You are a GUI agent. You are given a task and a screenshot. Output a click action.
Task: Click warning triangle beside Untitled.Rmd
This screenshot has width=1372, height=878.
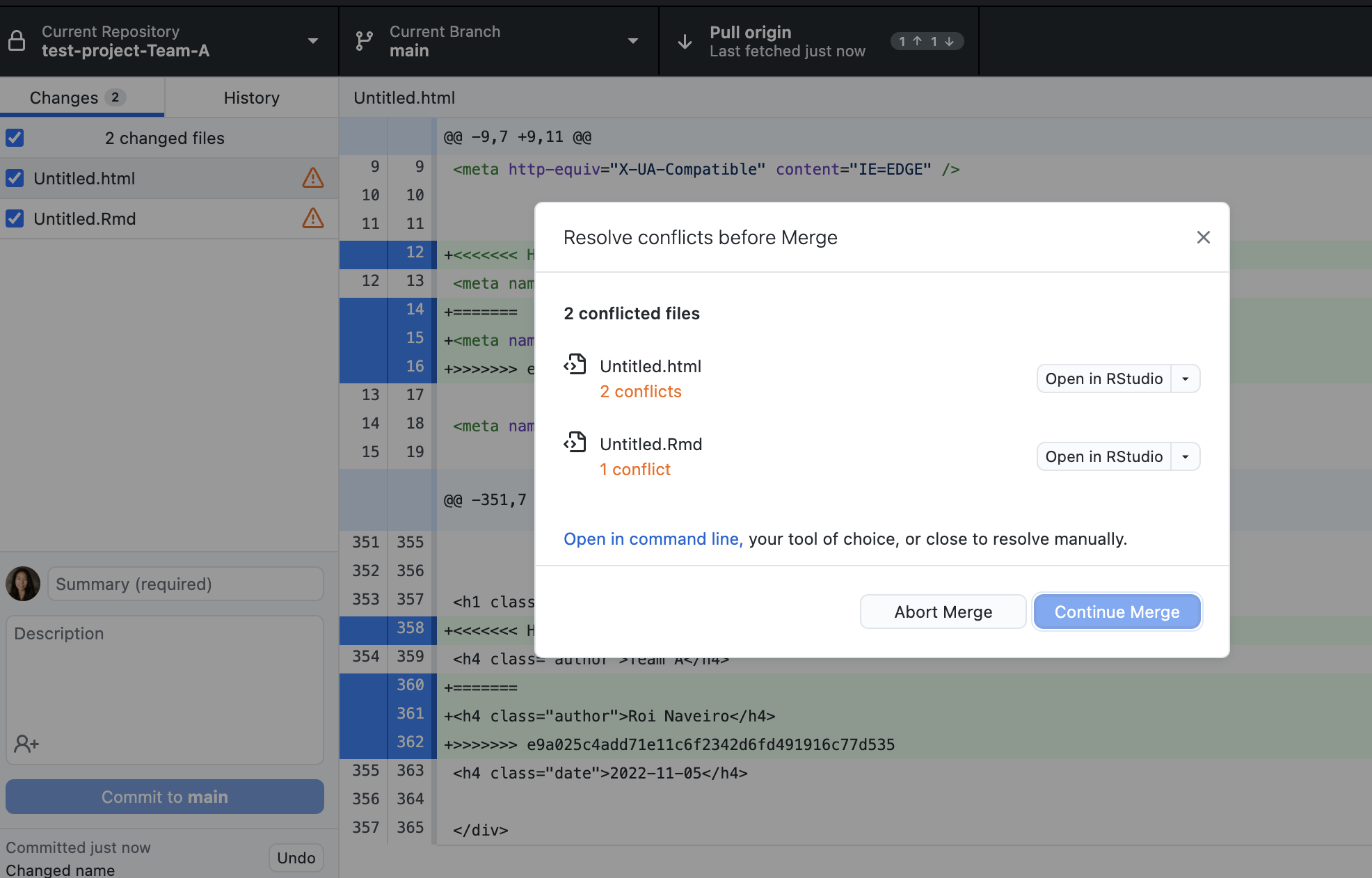[313, 218]
